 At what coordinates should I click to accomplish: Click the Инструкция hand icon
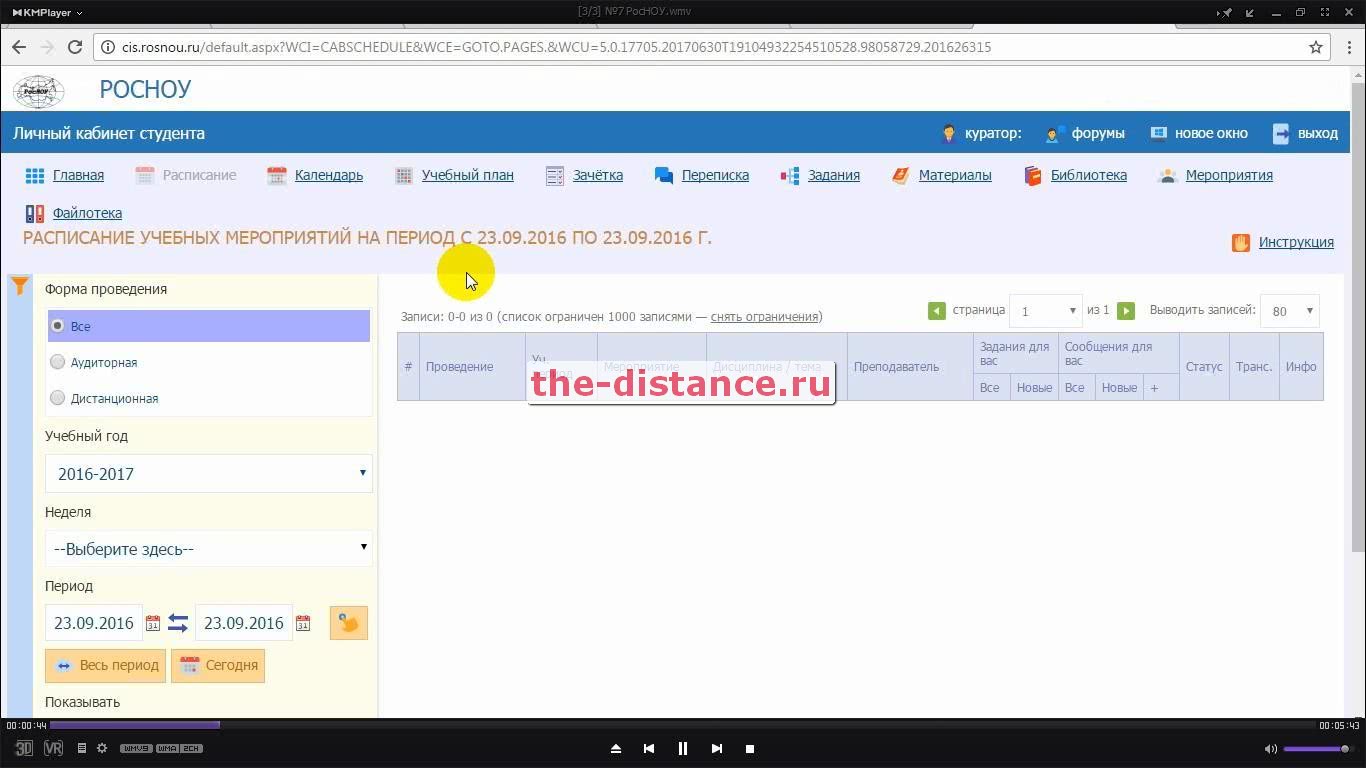pyautogui.click(x=1241, y=242)
